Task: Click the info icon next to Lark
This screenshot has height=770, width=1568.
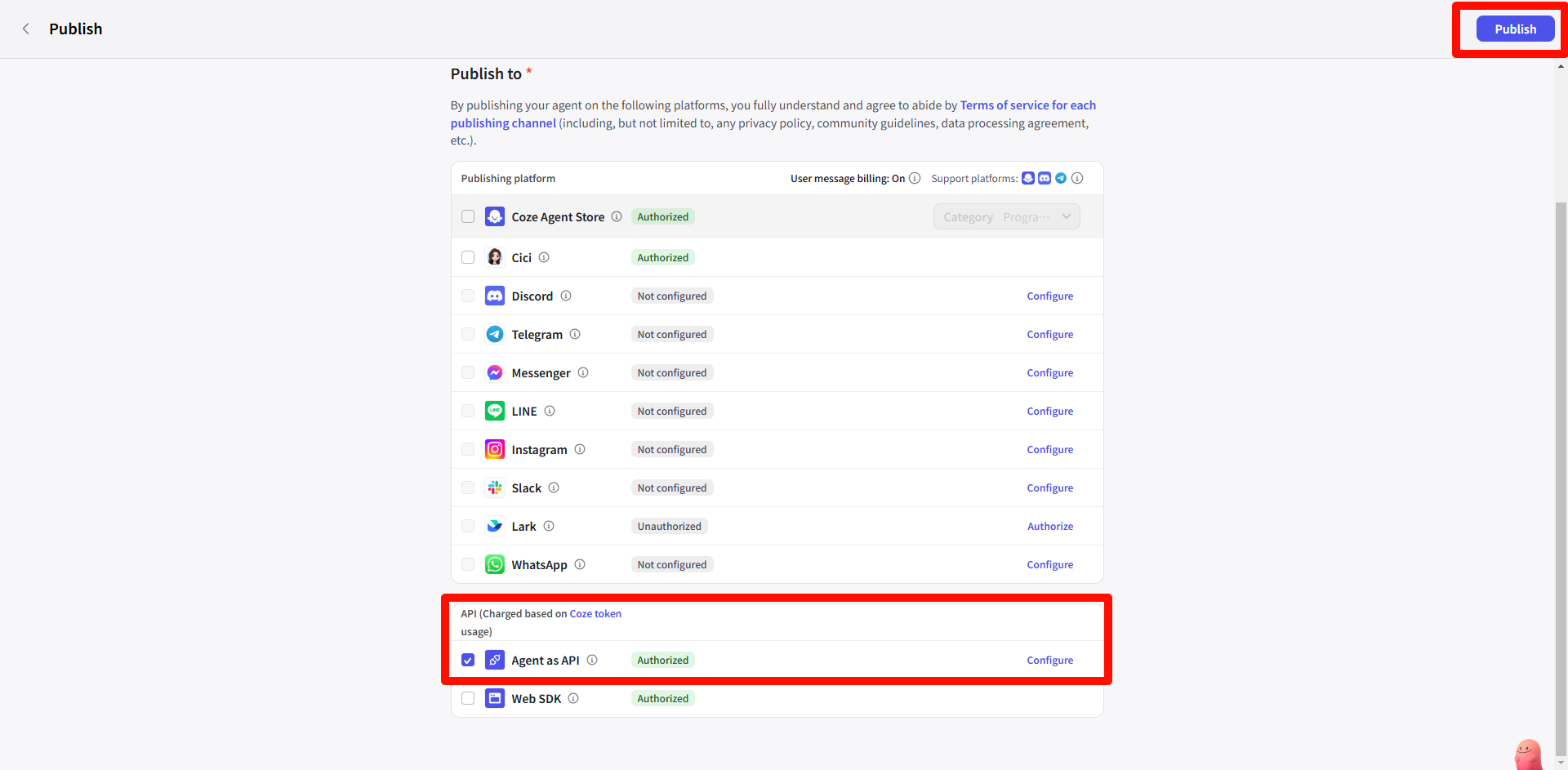Action: pyautogui.click(x=548, y=526)
